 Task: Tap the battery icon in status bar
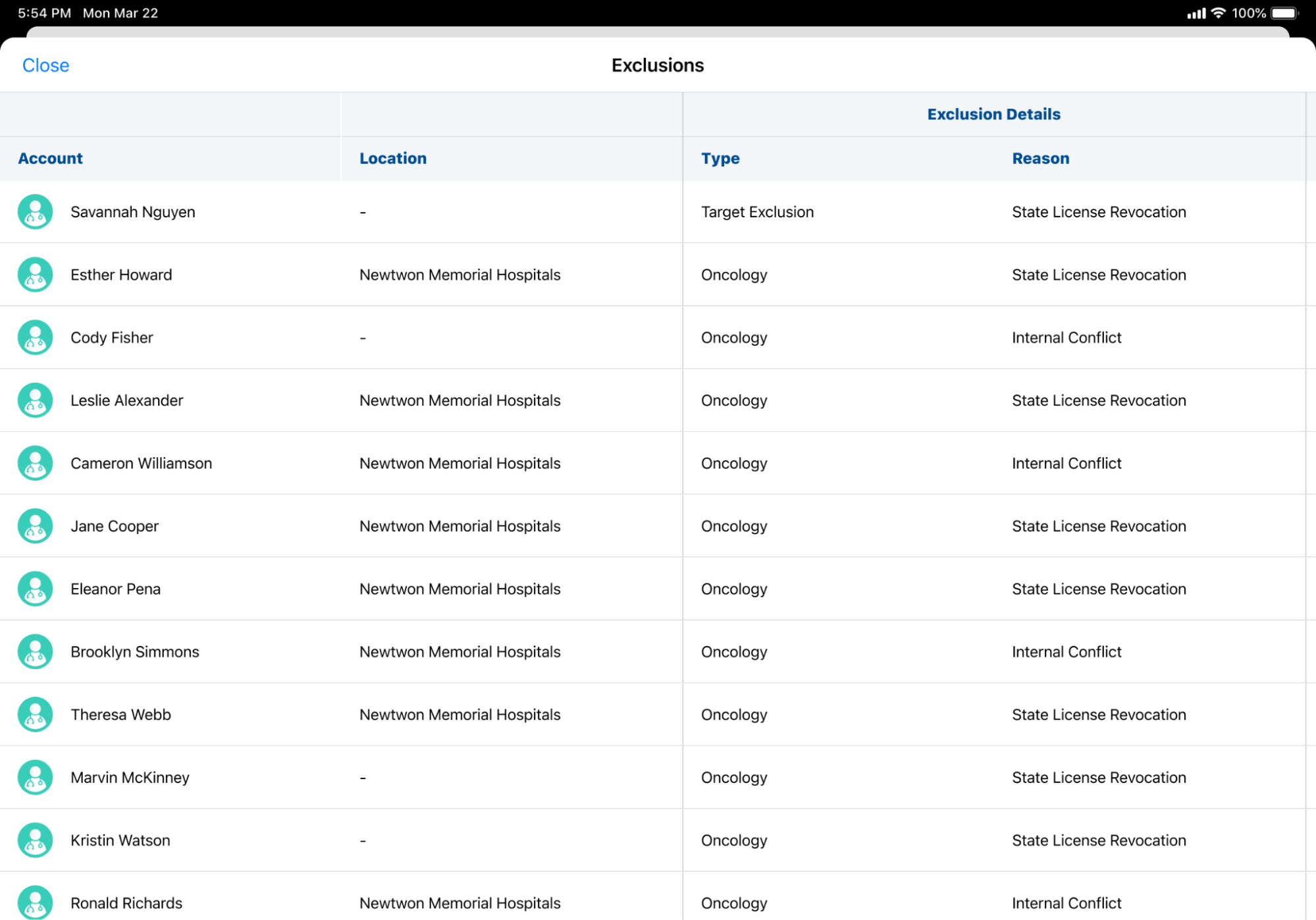1284,13
